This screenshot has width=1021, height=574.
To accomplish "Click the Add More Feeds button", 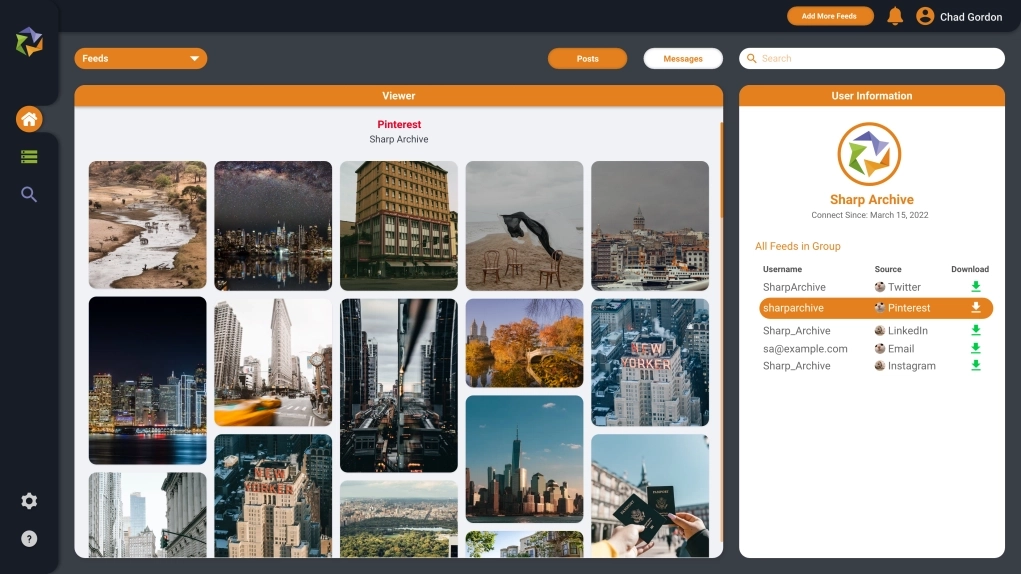I will (829, 16).
